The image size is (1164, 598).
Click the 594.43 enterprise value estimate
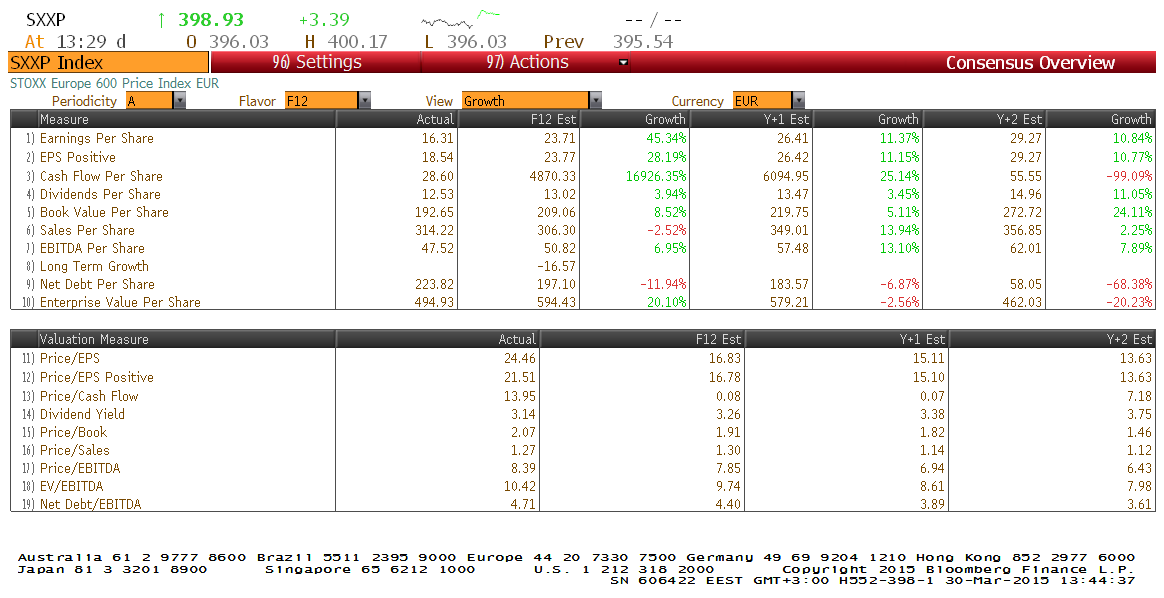pos(556,302)
